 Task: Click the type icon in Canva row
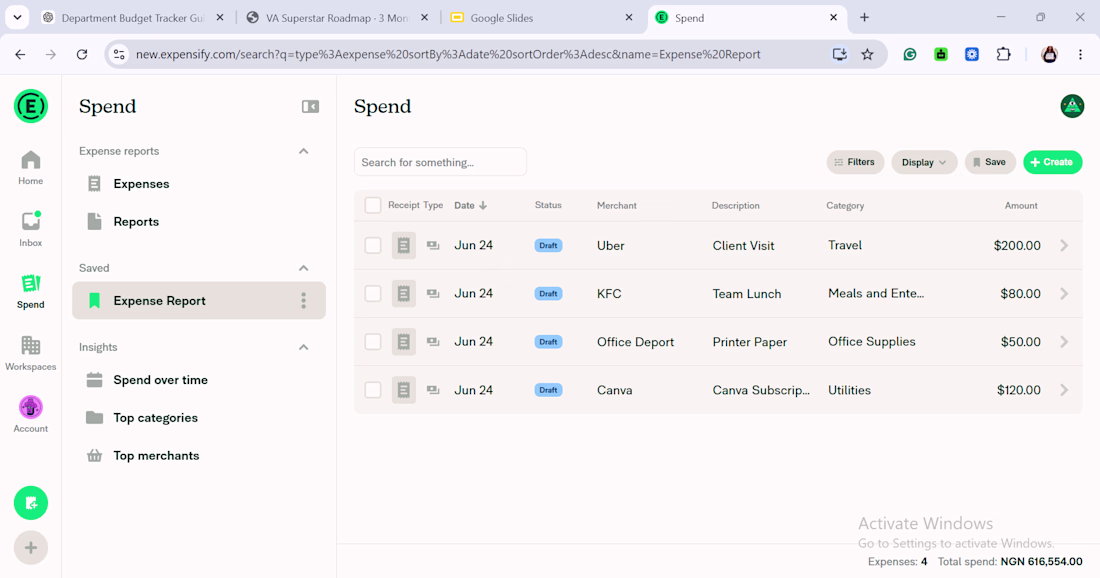433,390
